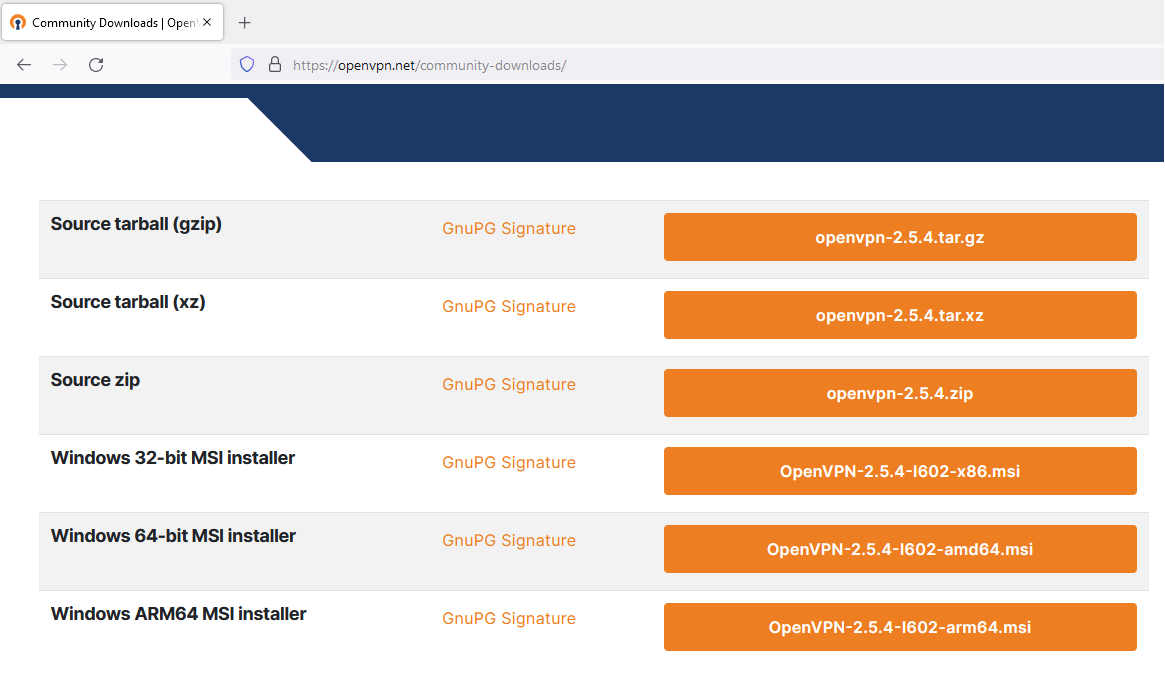Go back using the browser back arrow

click(x=24, y=65)
